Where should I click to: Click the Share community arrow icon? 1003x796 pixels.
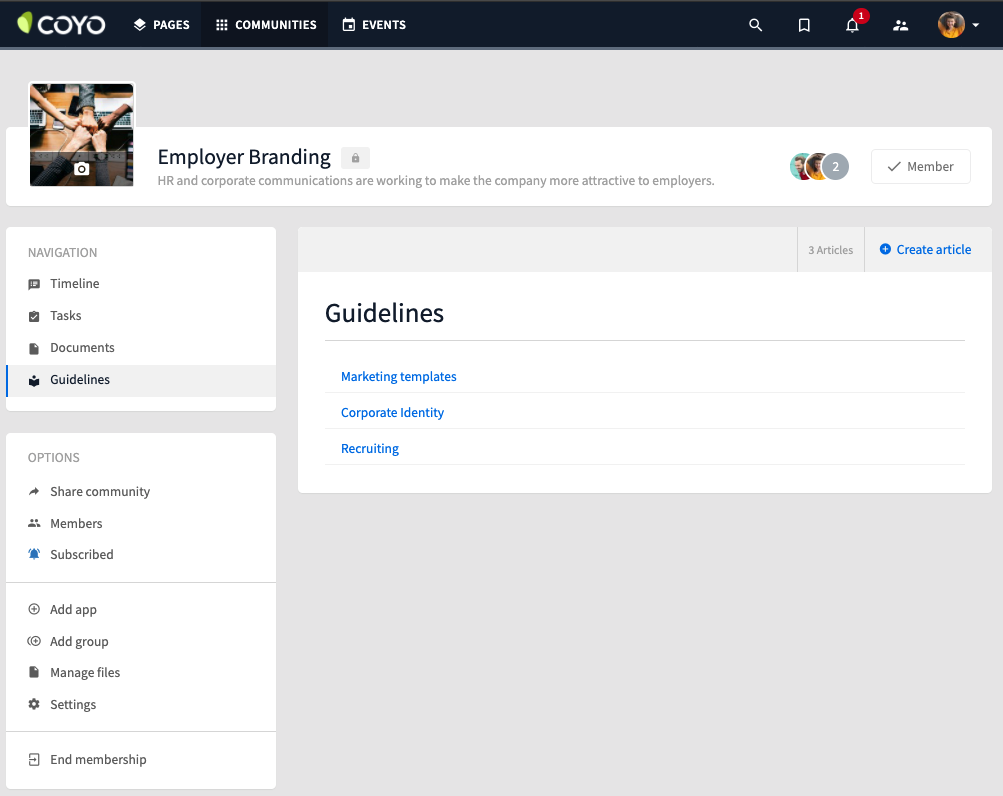[x=34, y=491]
